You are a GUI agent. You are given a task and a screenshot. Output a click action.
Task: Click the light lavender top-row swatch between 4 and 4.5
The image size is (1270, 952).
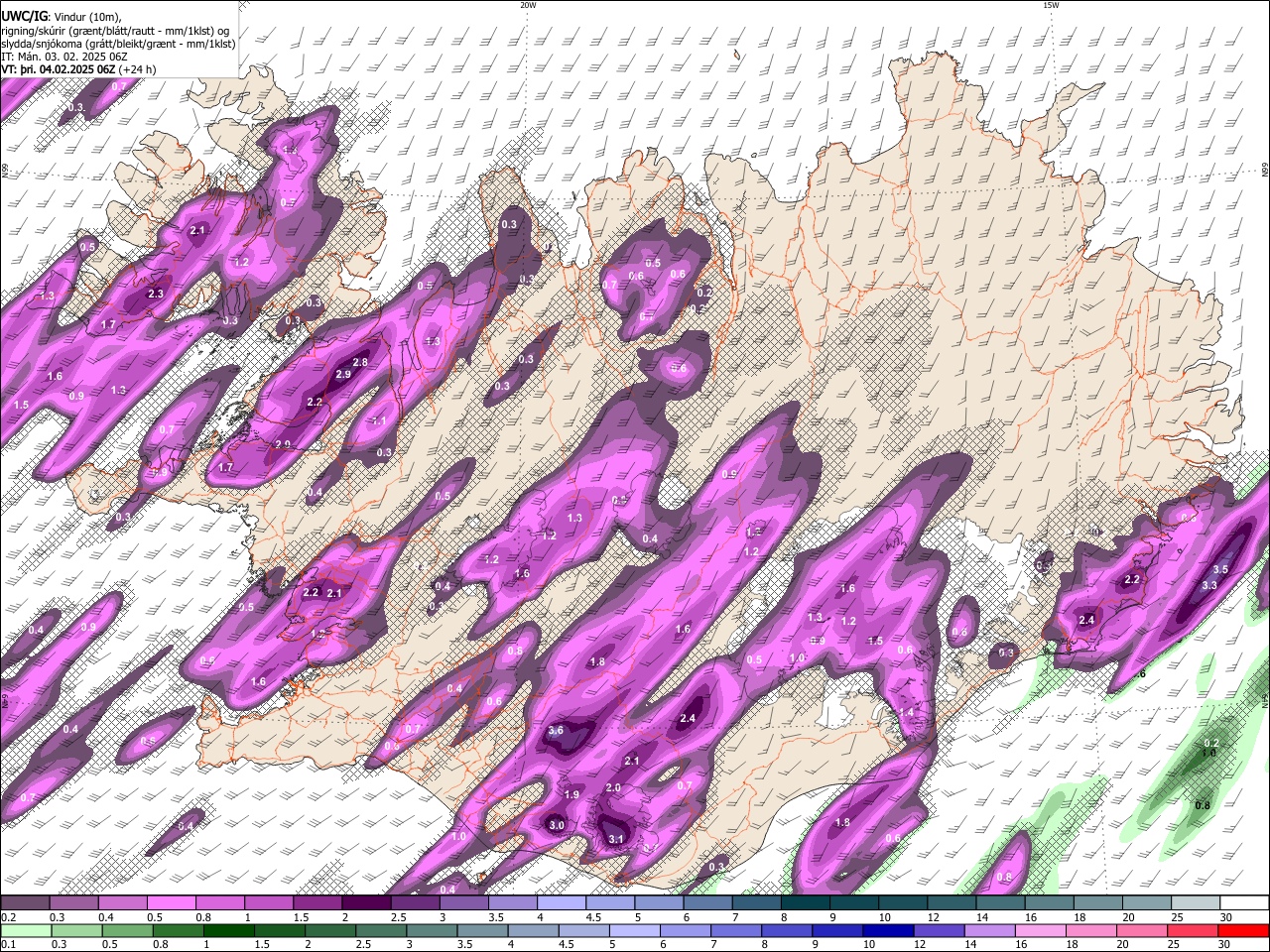pyautogui.click(x=561, y=903)
